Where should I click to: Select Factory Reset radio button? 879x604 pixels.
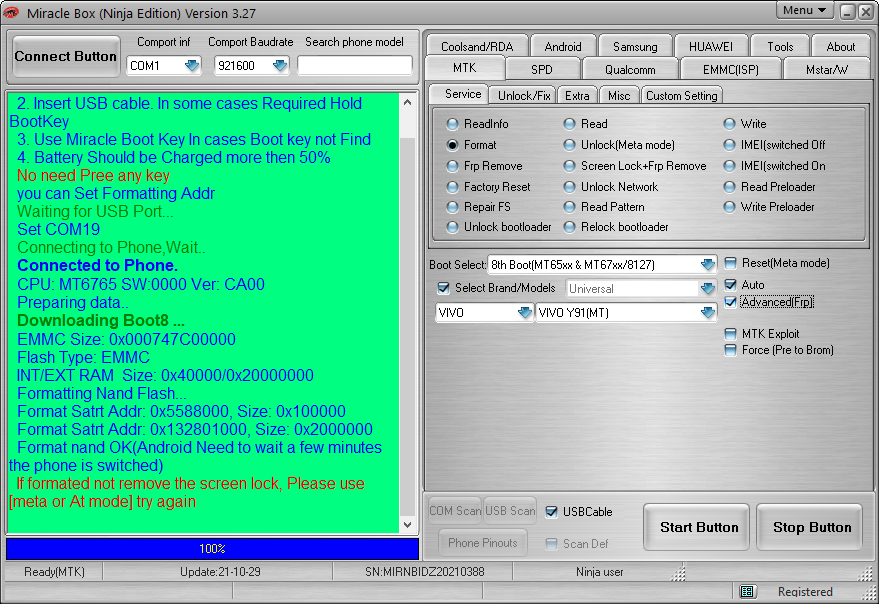(x=452, y=187)
